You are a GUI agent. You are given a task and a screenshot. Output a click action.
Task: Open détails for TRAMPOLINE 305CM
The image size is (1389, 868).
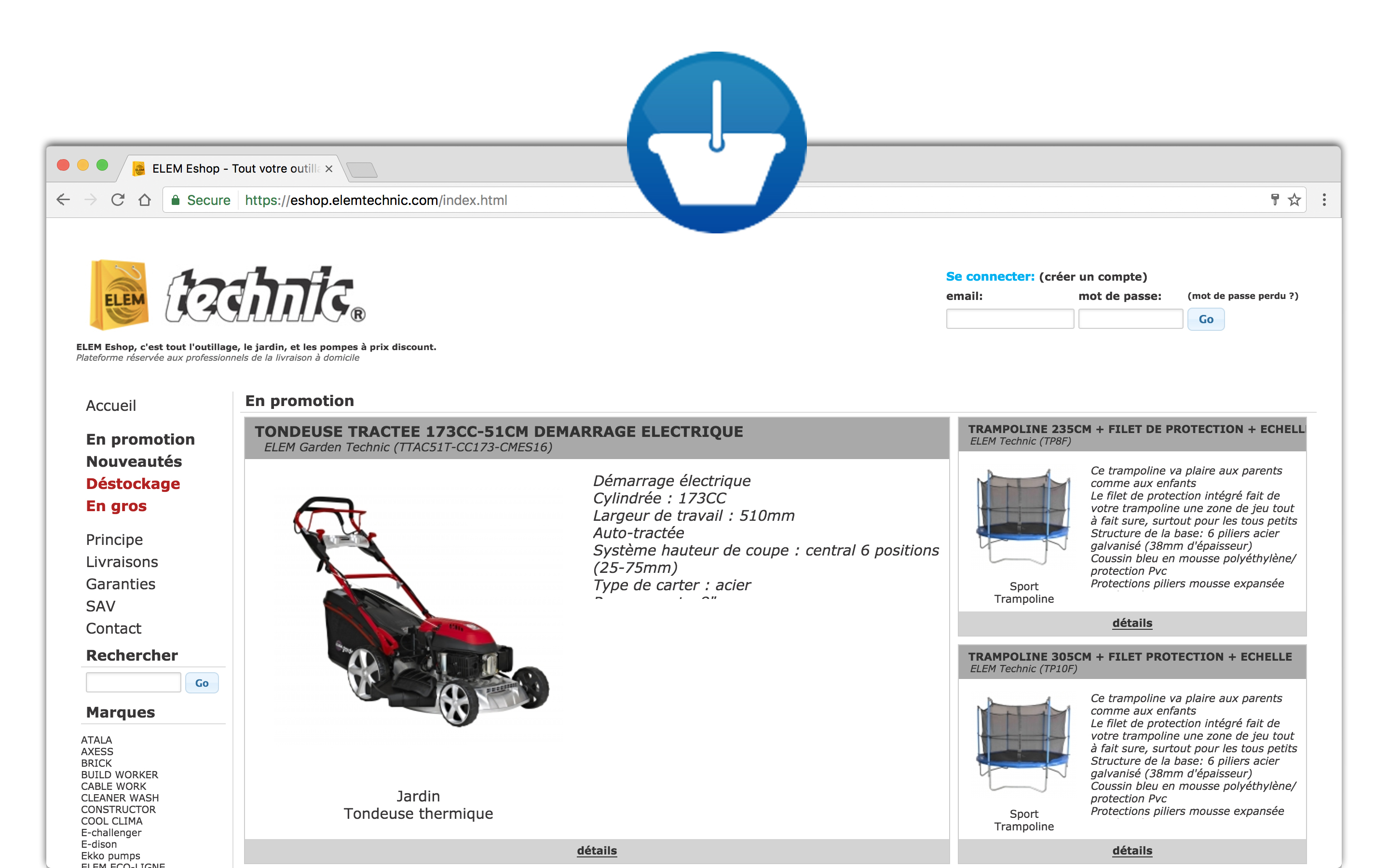point(1132,850)
